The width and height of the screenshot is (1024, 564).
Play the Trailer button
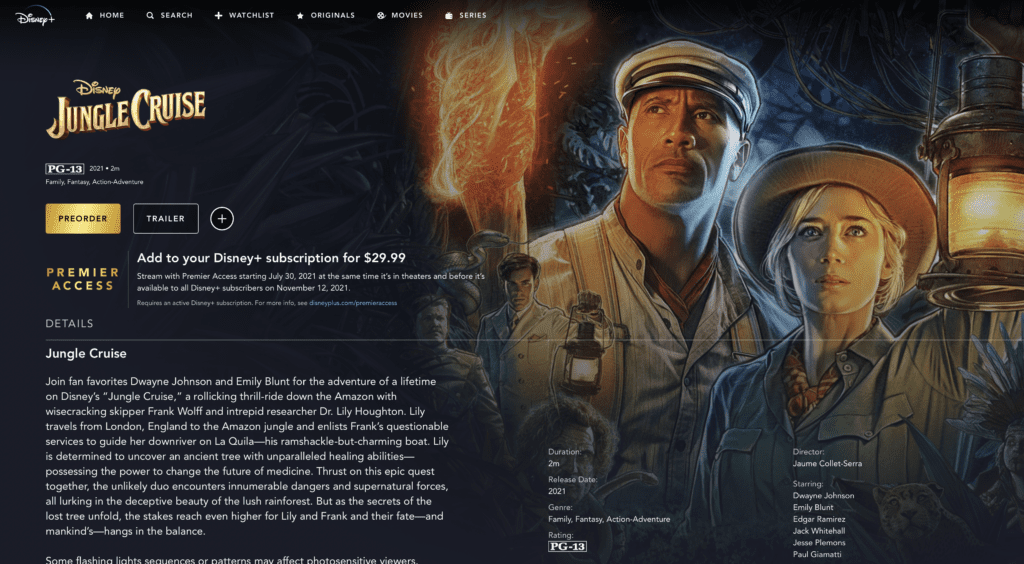click(166, 219)
